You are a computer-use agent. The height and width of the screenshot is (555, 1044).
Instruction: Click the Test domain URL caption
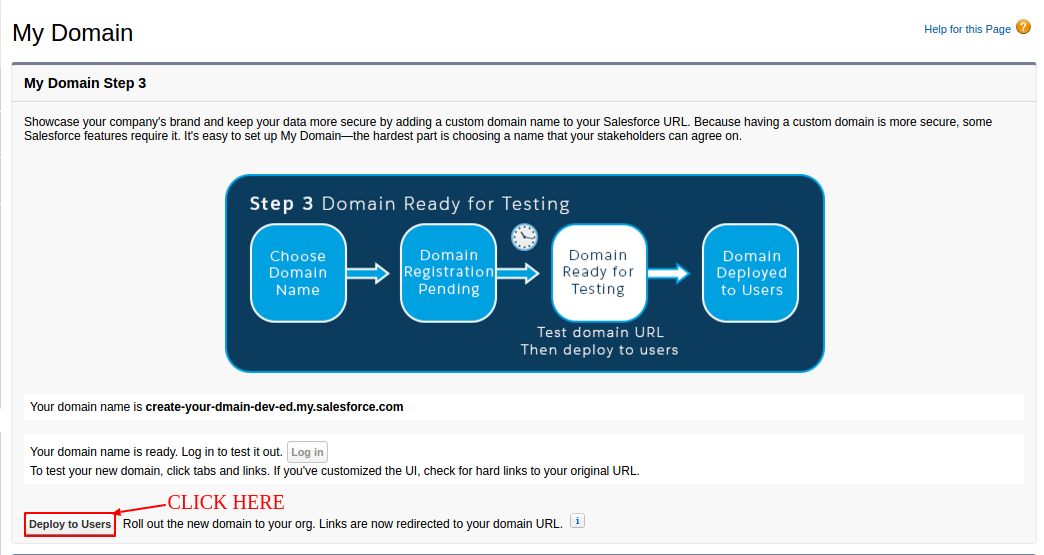(599, 332)
